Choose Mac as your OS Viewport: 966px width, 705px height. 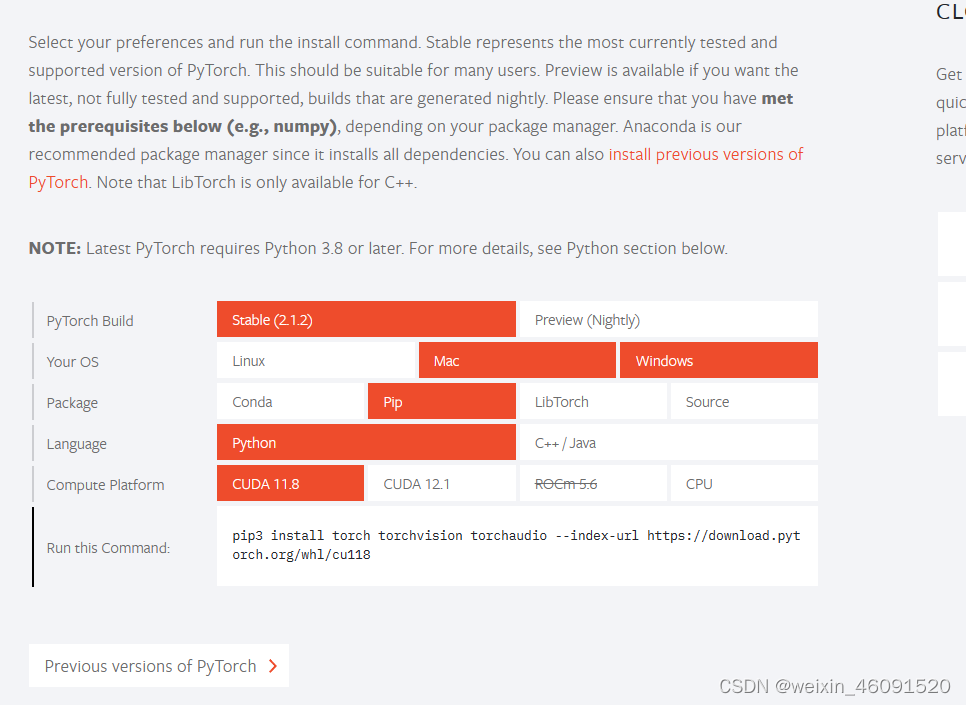(x=517, y=361)
